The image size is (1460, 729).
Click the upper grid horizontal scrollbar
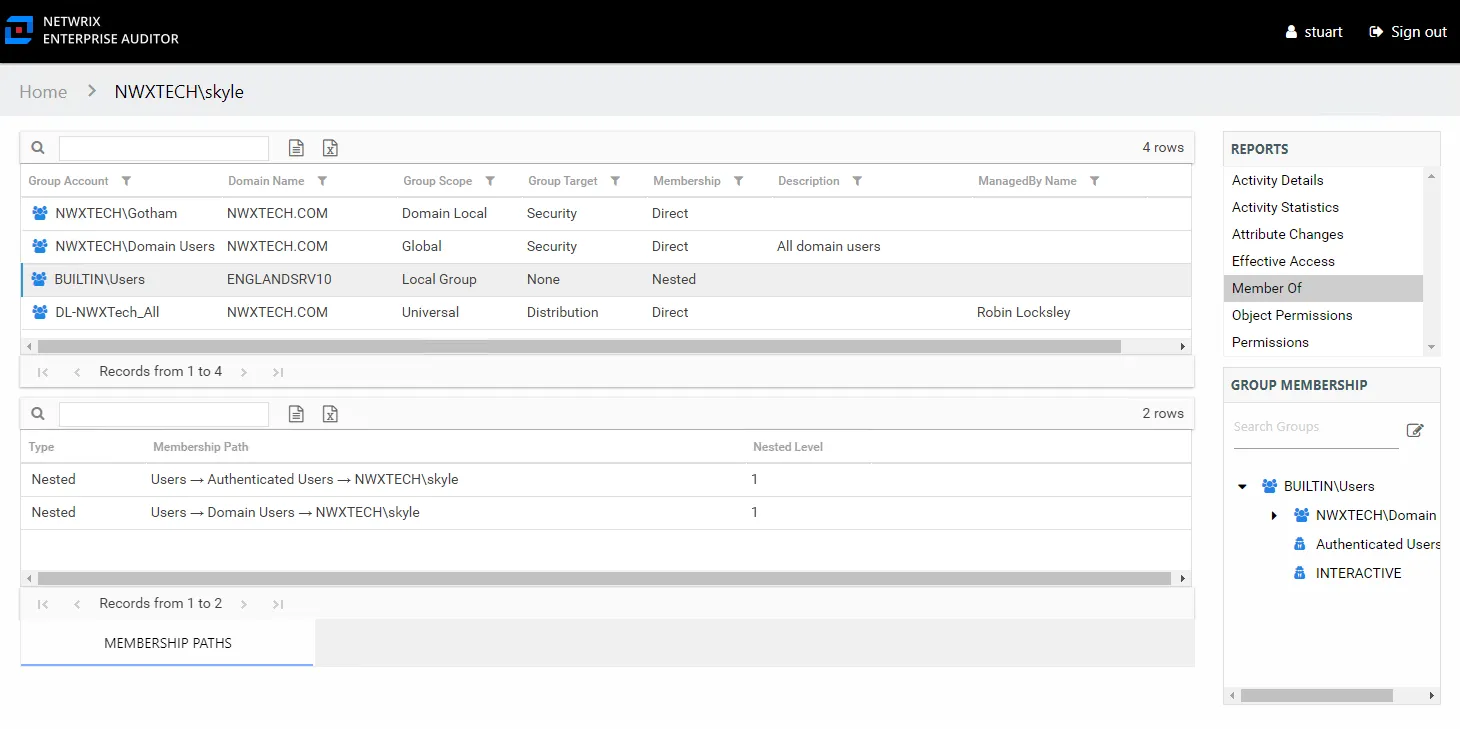(x=579, y=346)
